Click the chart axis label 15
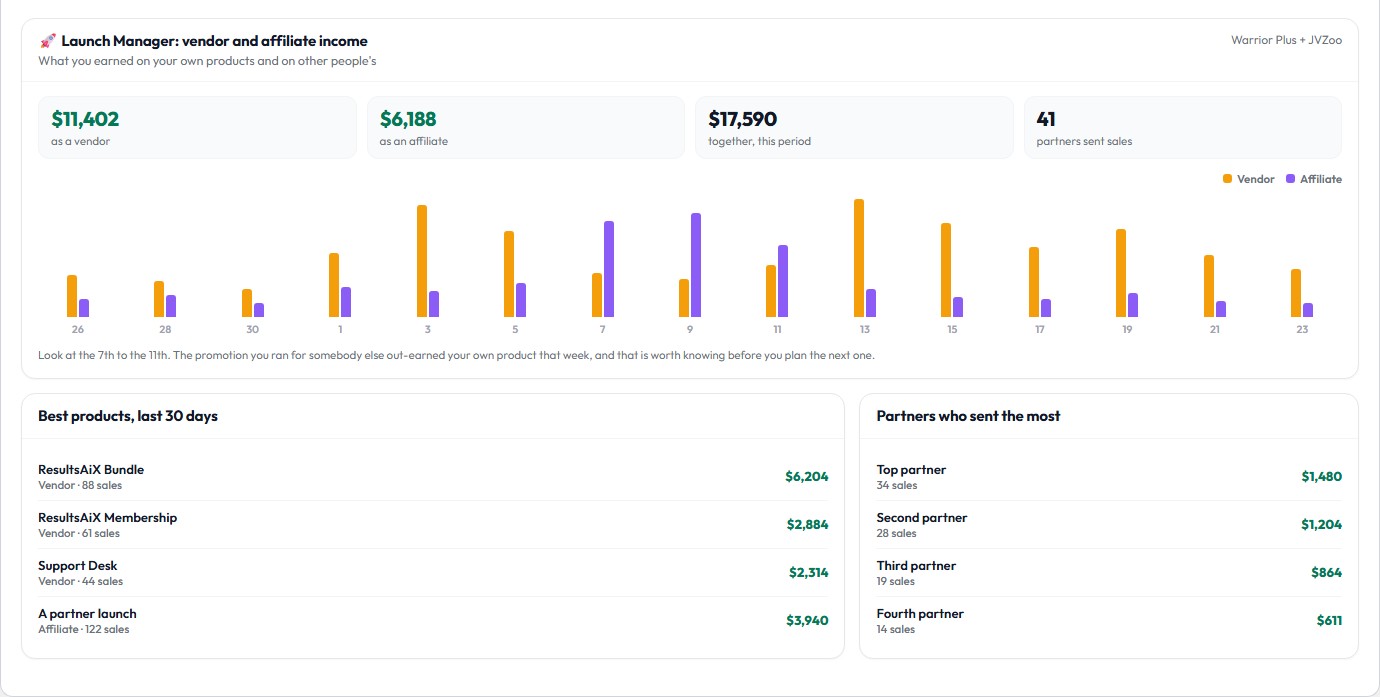 tap(952, 329)
